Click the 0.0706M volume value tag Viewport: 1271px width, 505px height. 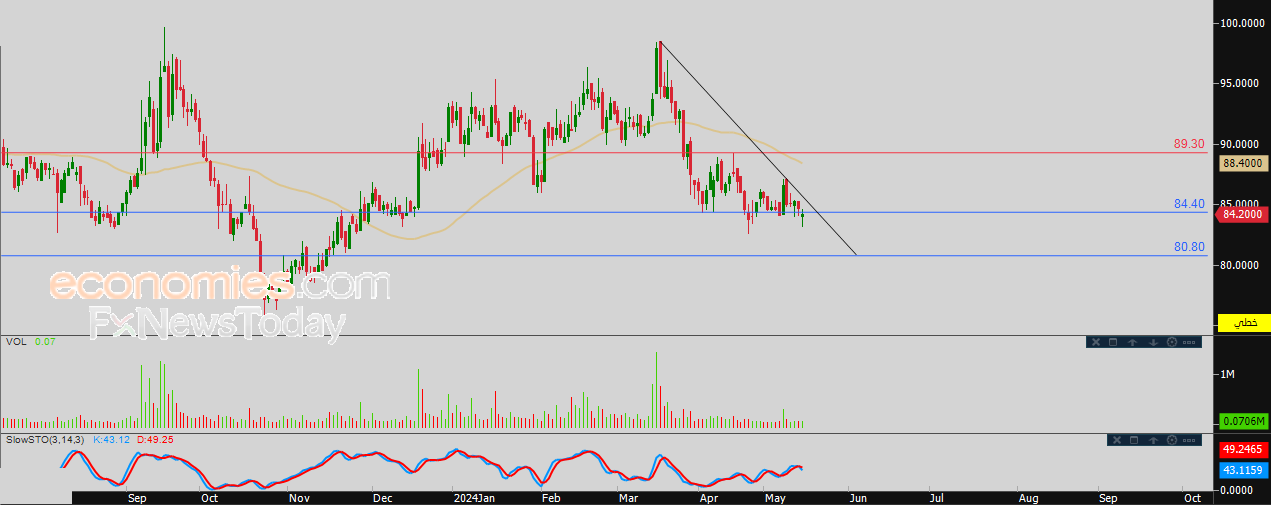coord(1243,422)
